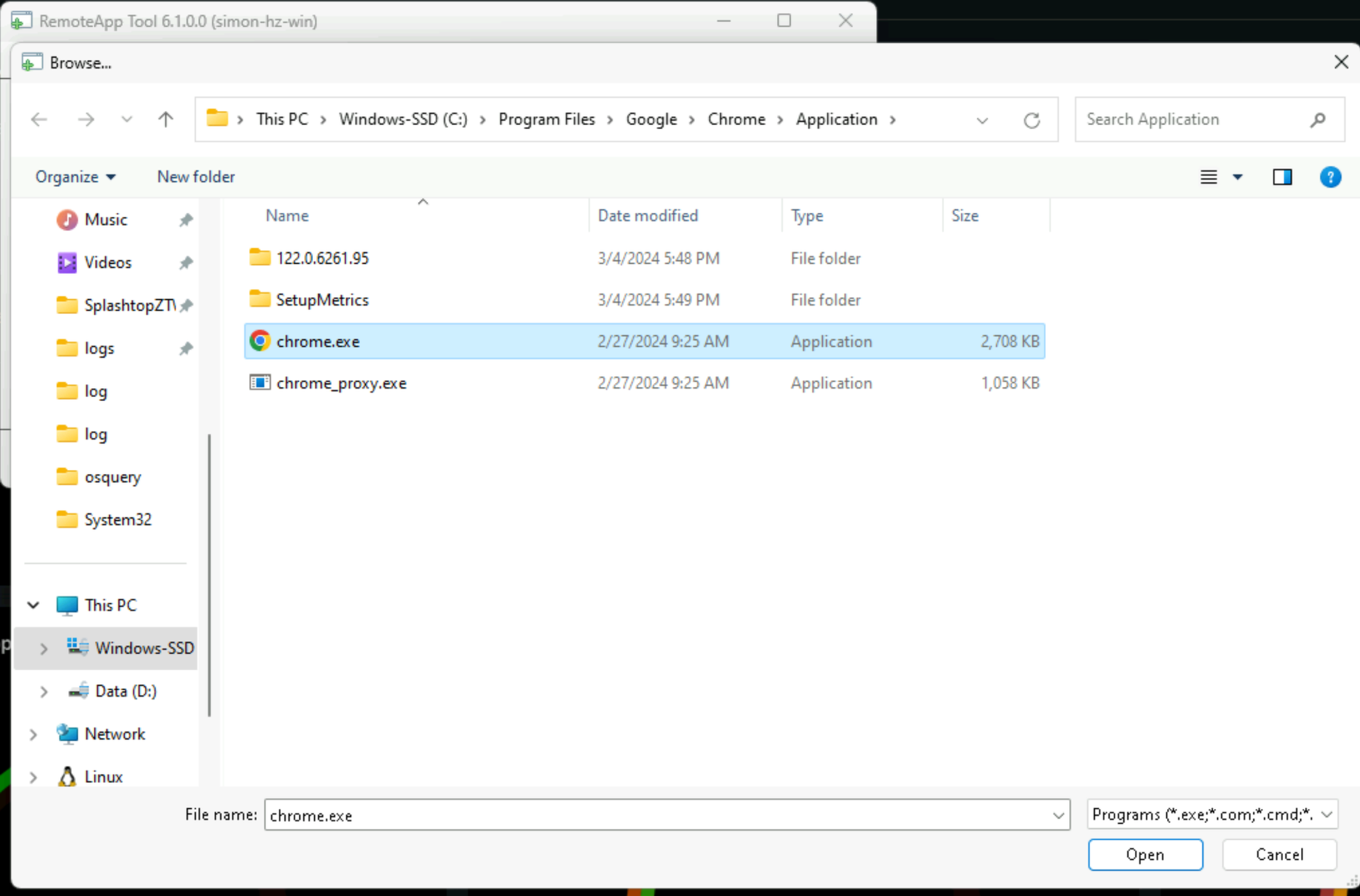Viewport: 1360px width, 896px height.
Task: Select the SetupMetrics folder
Action: (x=322, y=300)
